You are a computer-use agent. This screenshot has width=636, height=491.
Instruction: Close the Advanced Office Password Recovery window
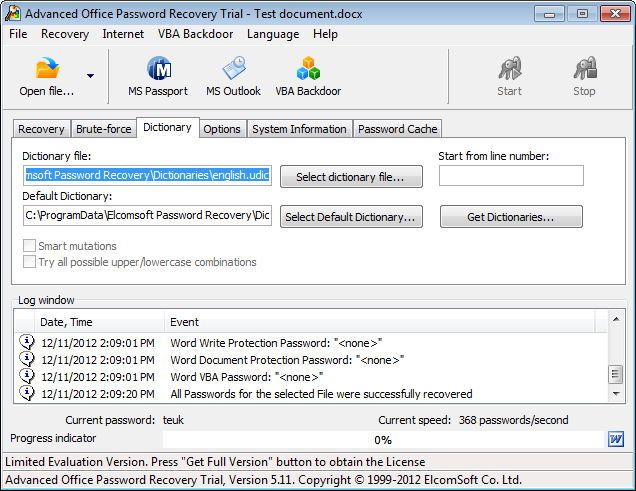(x=615, y=14)
